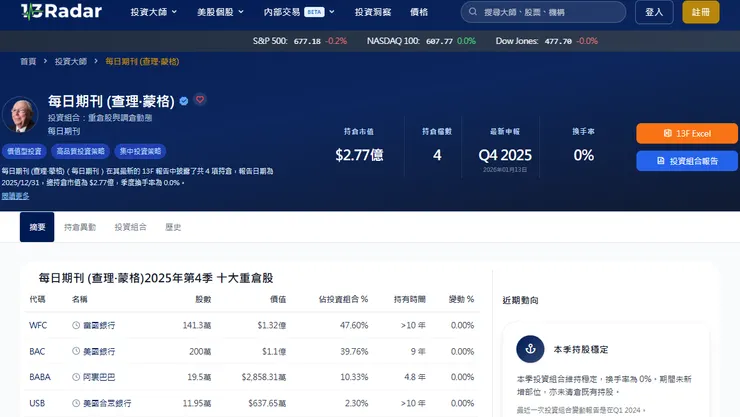
Task: Open the USB ticker link
Action: pyautogui.click(x=37, y=403)
